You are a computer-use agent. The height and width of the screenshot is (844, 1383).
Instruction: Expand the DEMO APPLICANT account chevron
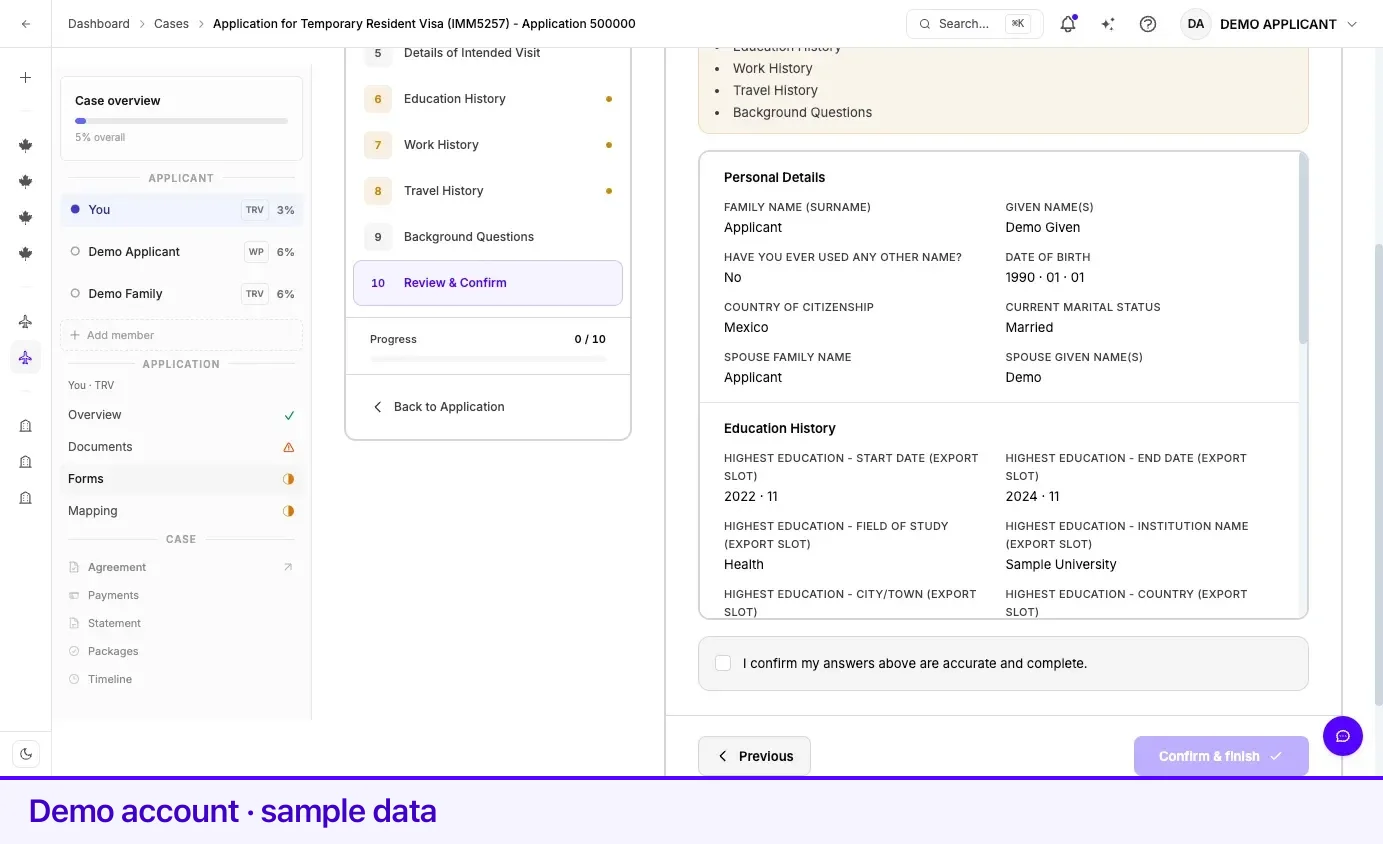[x=1352, y=24]
